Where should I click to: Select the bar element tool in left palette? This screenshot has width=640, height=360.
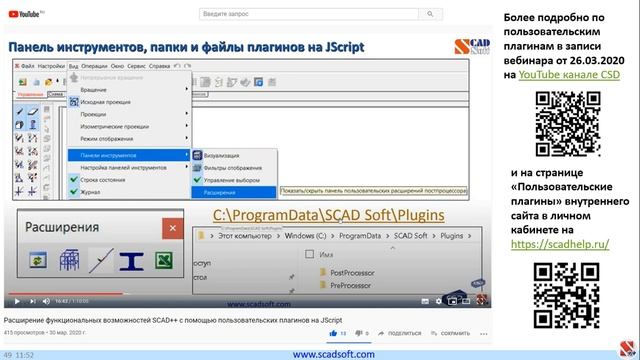pos(19,111)
